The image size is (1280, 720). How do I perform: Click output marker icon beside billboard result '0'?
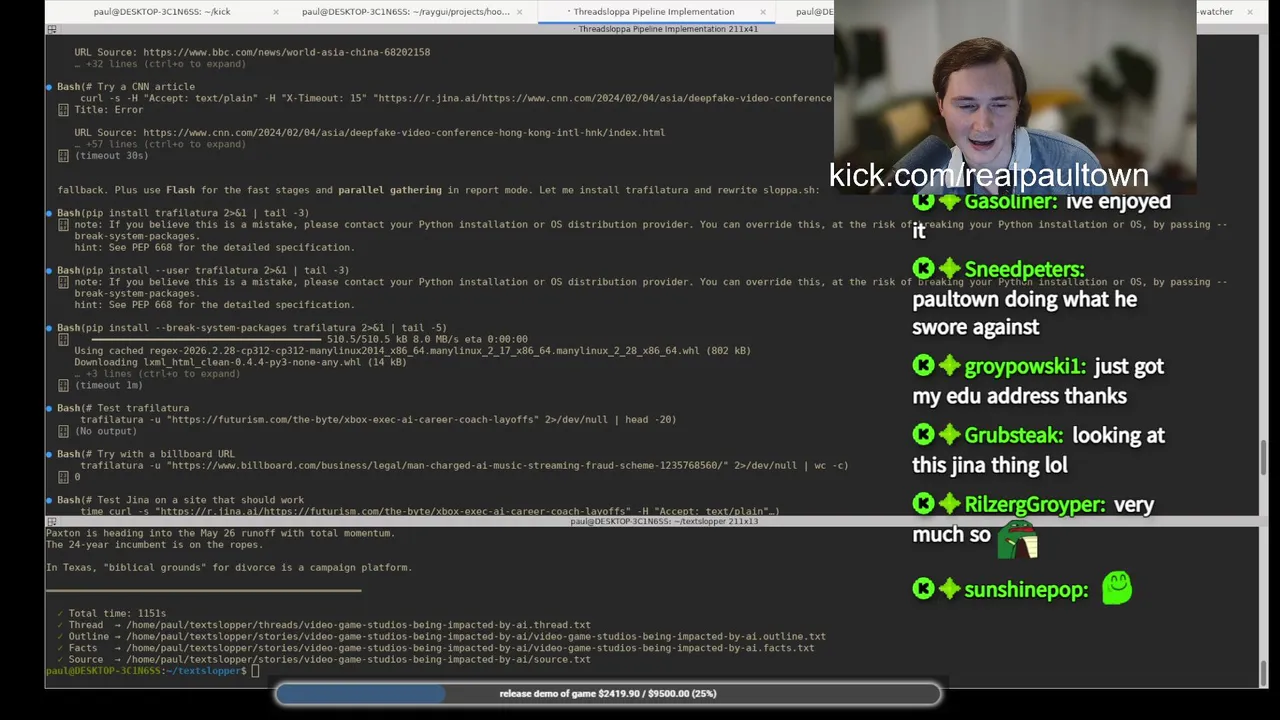(x=63, y=478)
